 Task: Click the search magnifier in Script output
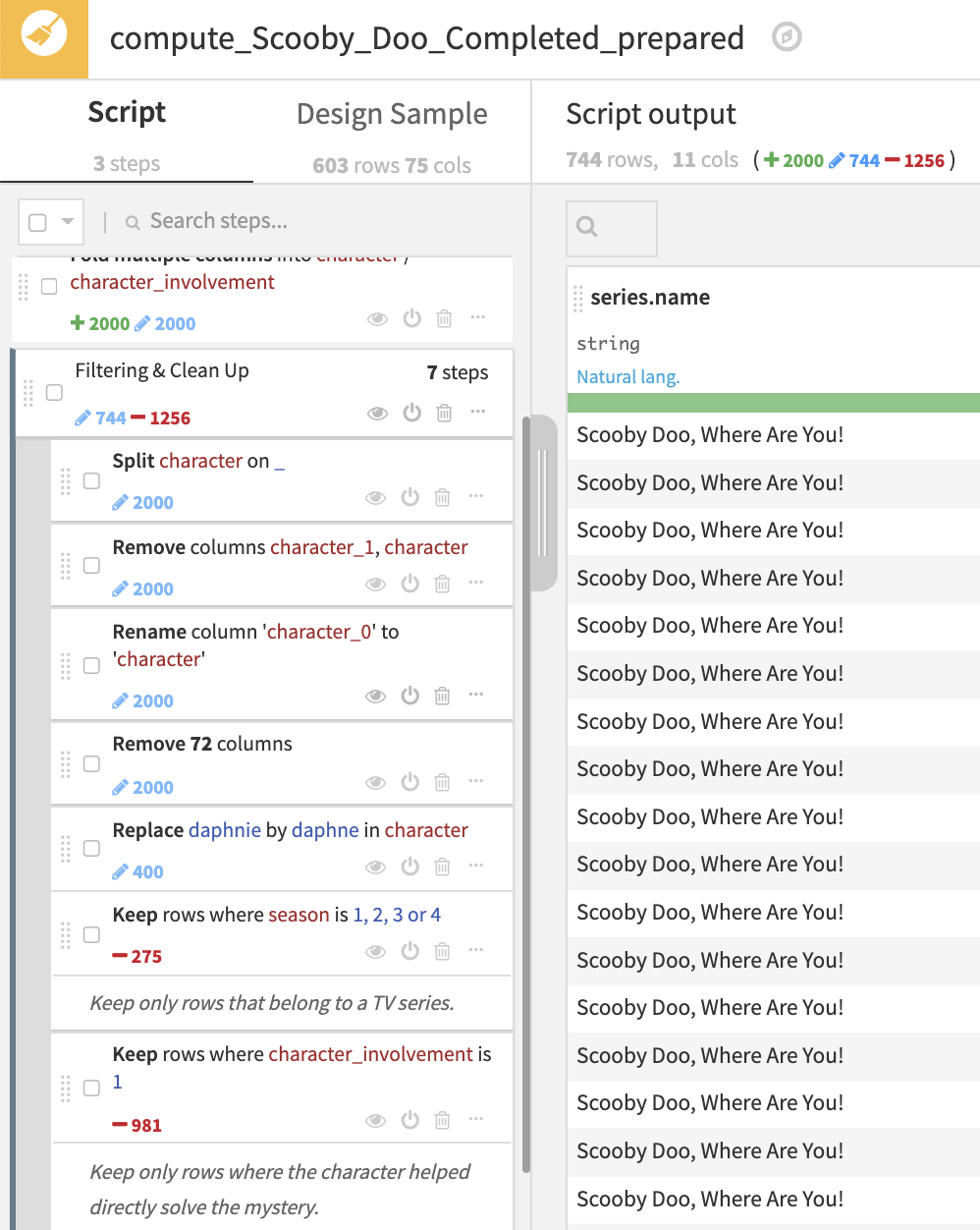[587, 227]
